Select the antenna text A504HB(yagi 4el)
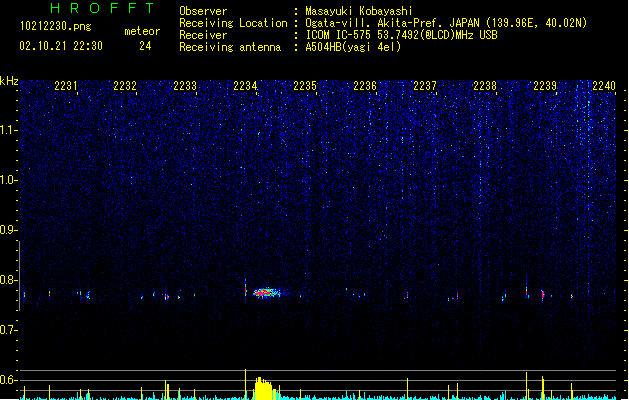629x400 pixels. pos(353,47)
